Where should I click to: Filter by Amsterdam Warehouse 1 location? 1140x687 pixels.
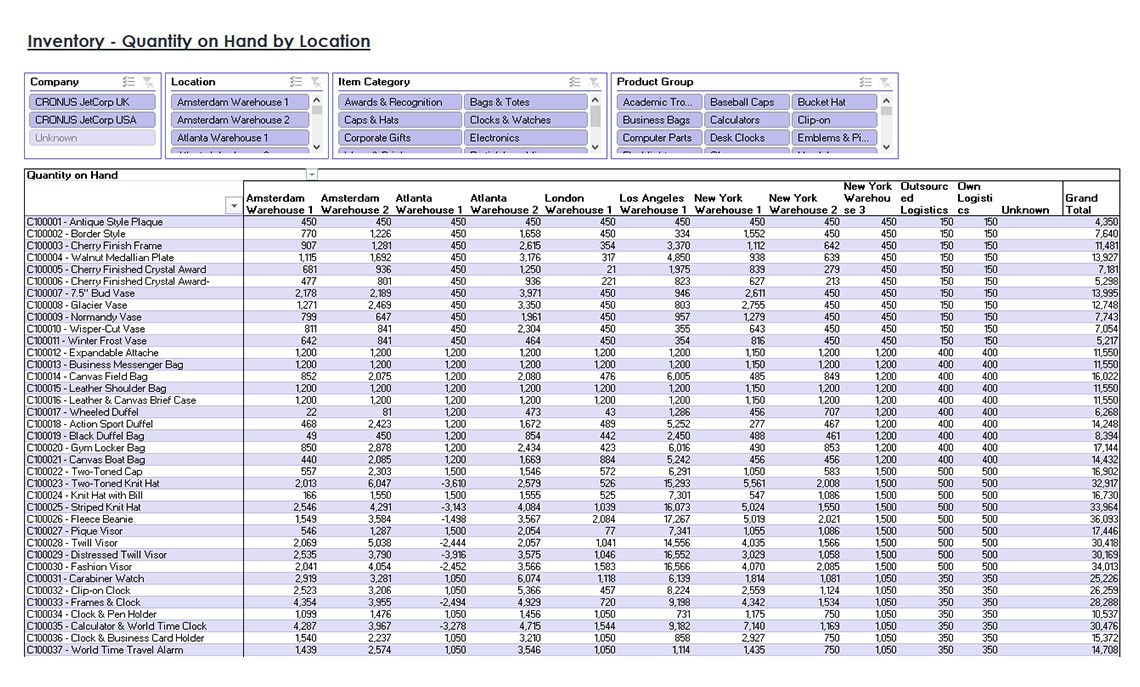(x=240, y=102)
